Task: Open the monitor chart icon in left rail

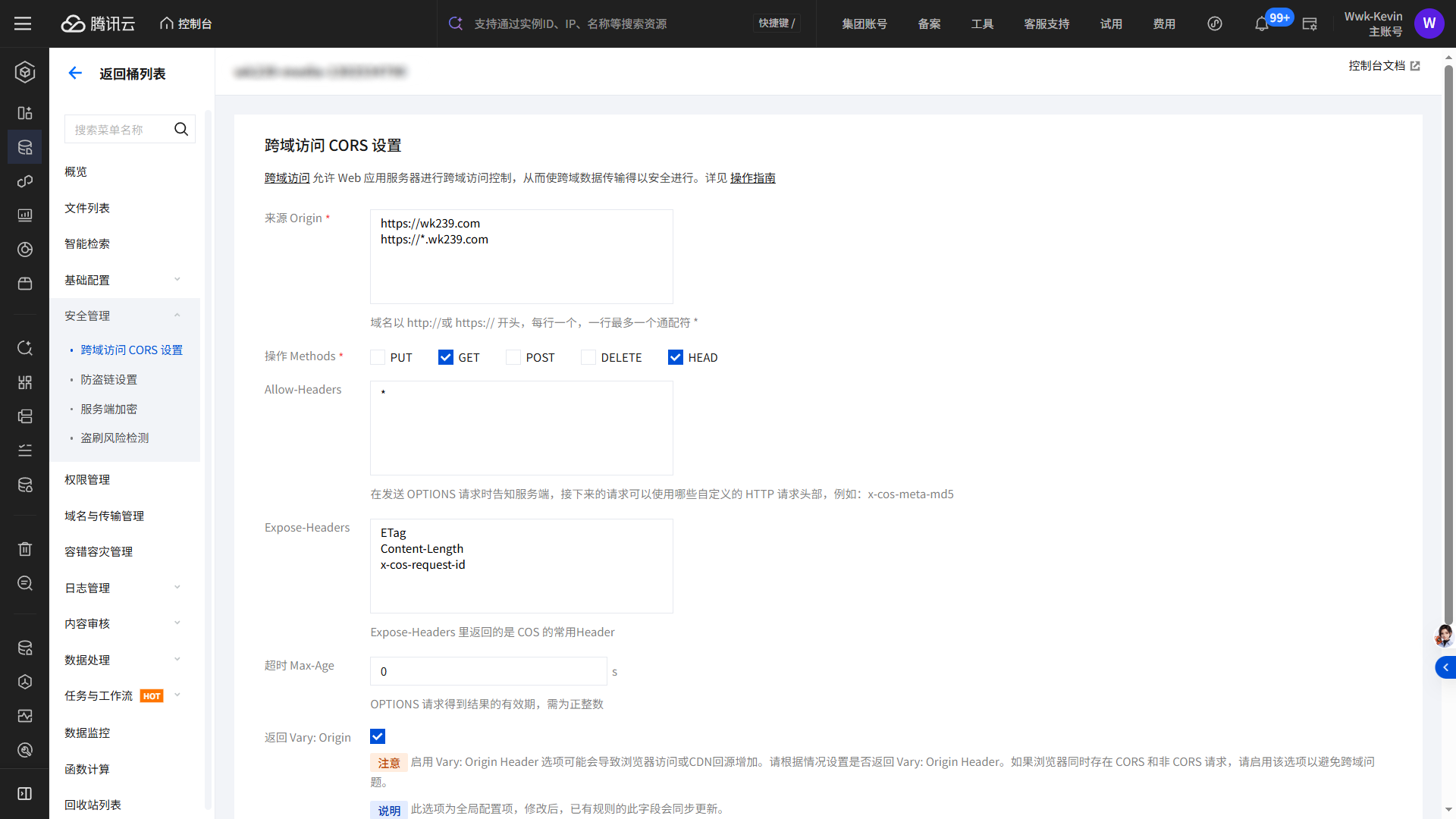Action: point(25,215)
